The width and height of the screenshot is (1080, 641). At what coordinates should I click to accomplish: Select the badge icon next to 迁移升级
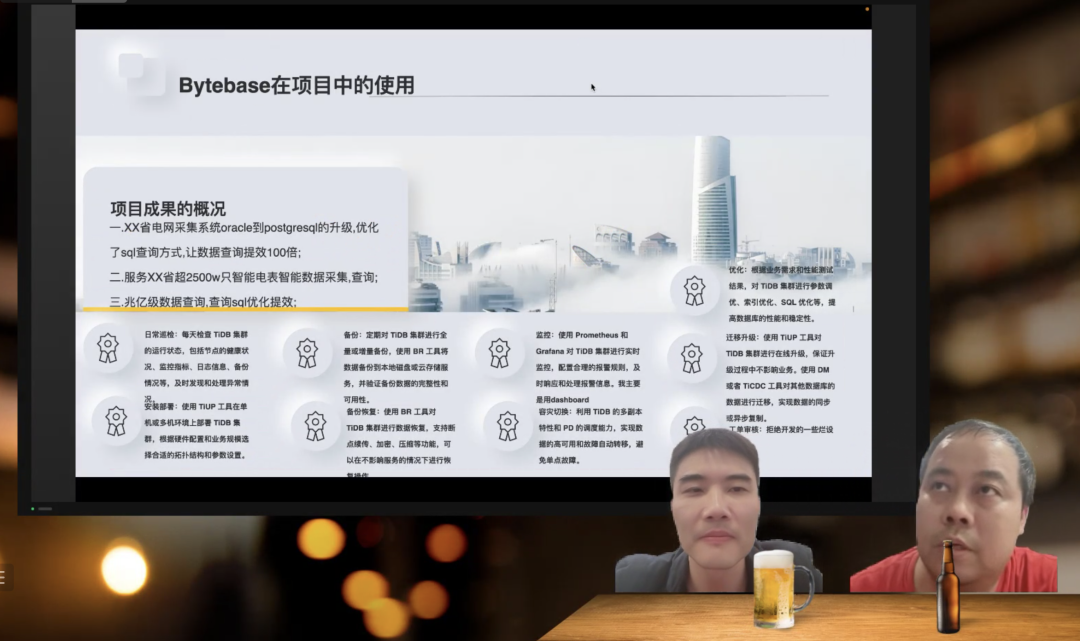692,359
